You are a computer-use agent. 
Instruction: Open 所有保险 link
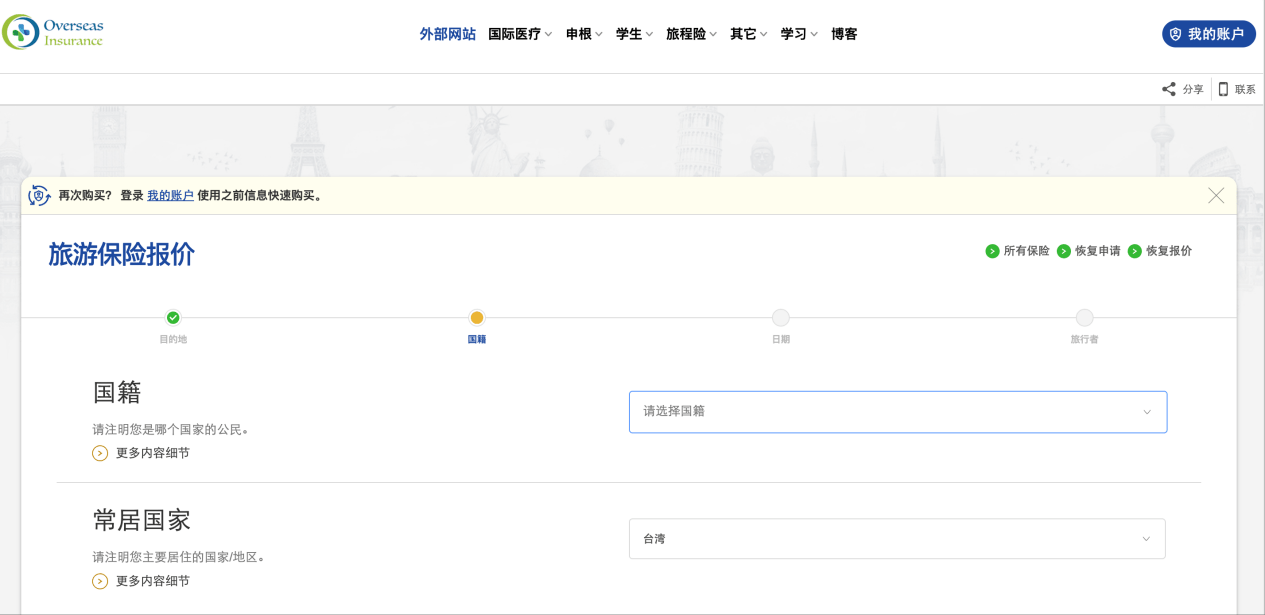pyautogui.click(x=1027, y=251)
